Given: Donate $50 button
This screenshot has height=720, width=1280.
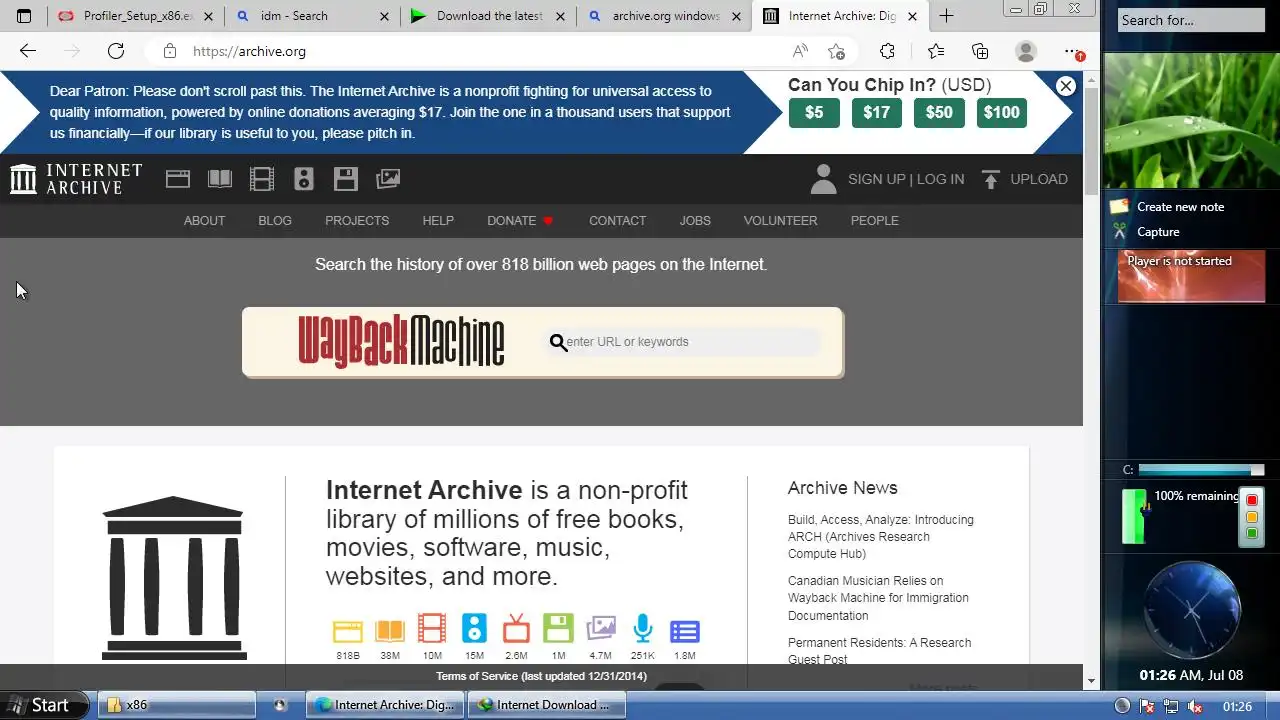Looking at the screenshot, I should 939,112.
